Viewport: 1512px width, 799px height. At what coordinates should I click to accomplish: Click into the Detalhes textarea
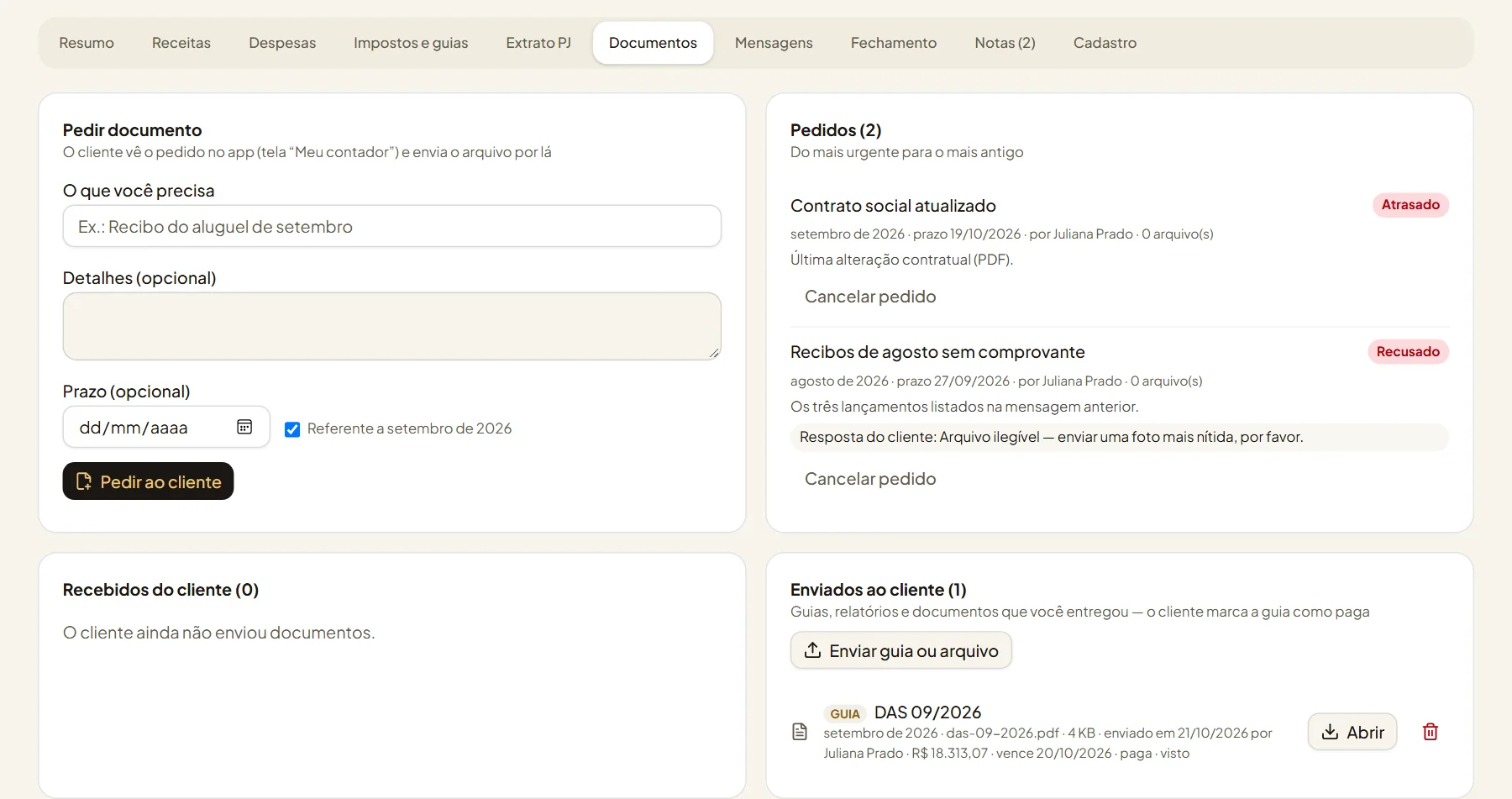pyautogui.click(x=392, y=326)
